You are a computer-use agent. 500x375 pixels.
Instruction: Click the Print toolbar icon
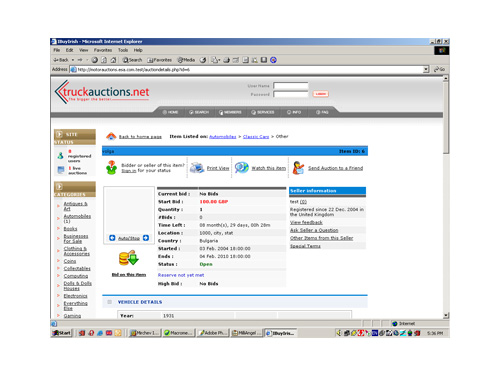226,60
